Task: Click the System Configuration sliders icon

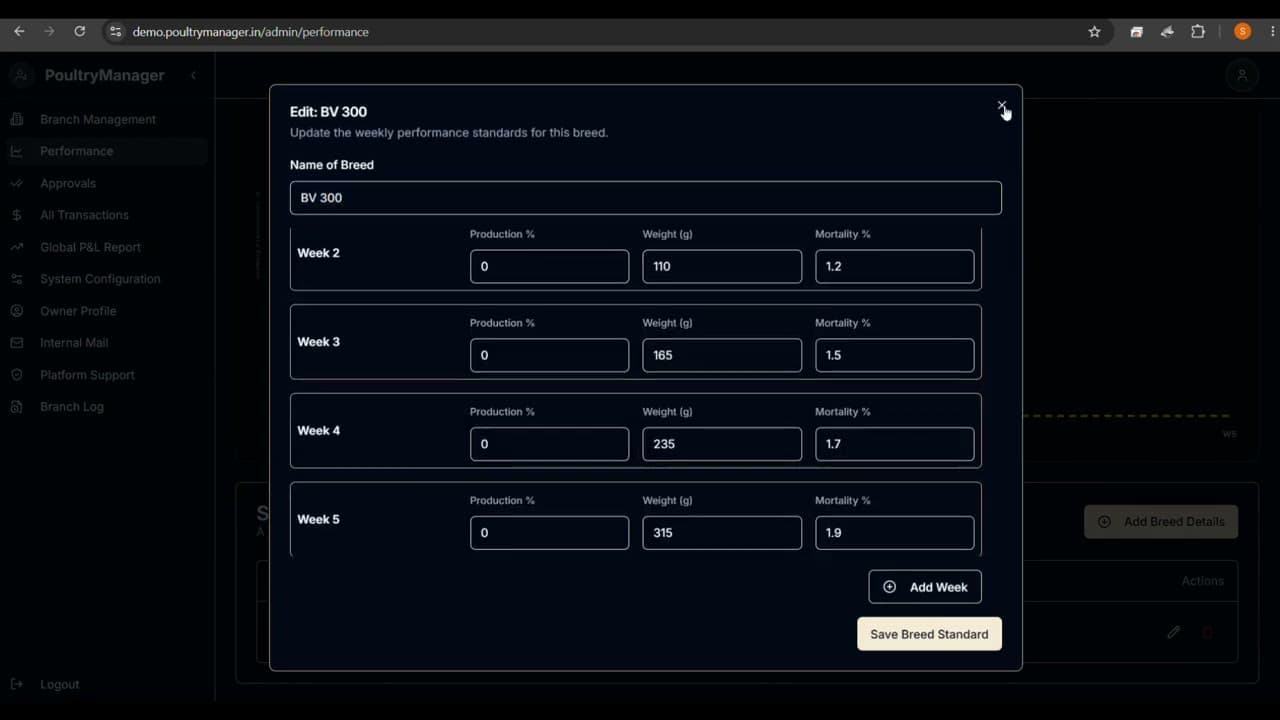Action: 17,279
